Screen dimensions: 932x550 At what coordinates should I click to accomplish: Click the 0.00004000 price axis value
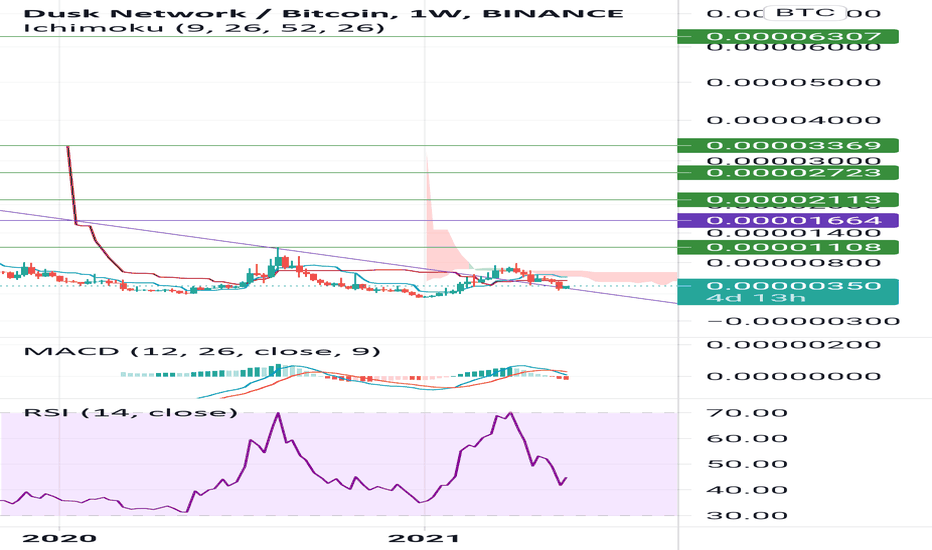pos(794,120)
